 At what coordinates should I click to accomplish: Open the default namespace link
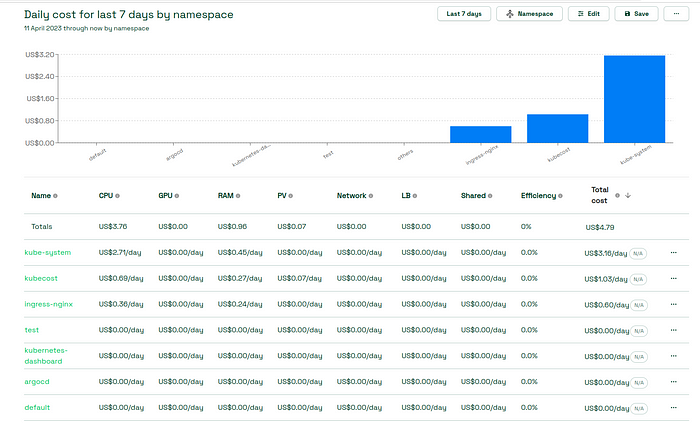(37, 408)
